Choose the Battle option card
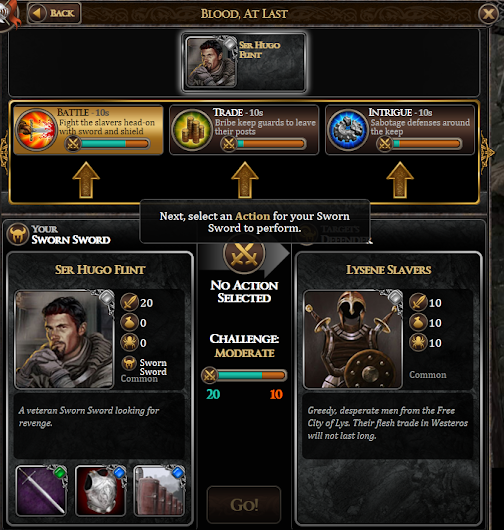 pos(88,130)
